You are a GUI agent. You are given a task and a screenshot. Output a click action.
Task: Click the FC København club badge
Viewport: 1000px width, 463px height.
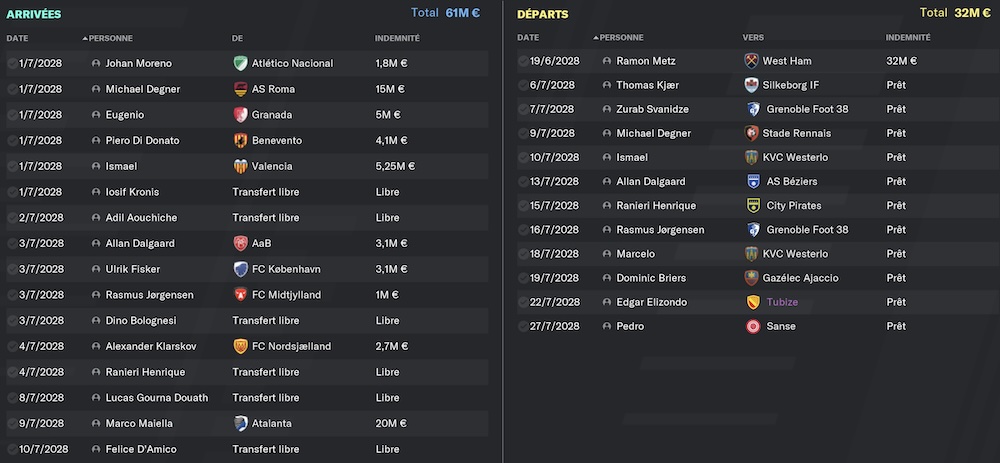coord(240,269)
